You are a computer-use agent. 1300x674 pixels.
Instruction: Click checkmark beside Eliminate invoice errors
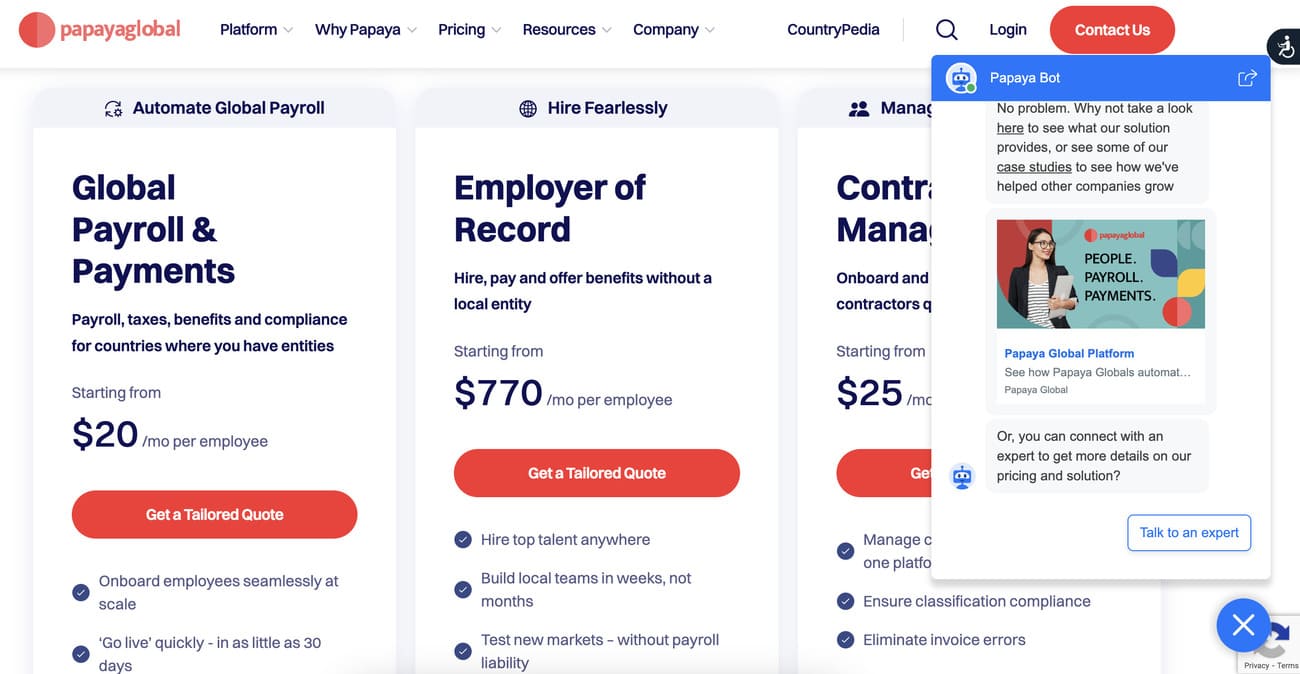pyautogui.click(x=845, y=640)
